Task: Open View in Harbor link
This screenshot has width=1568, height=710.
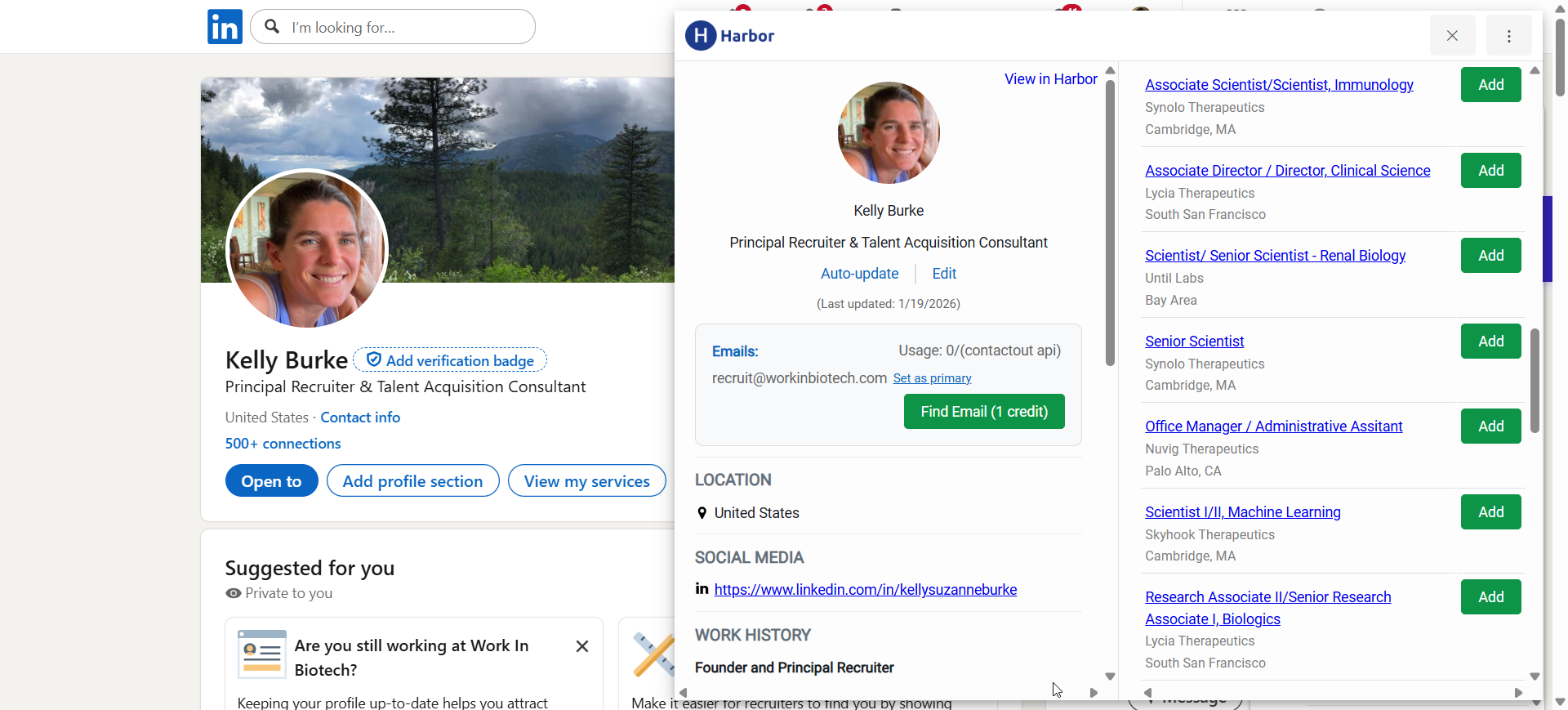Action: 1050,79
